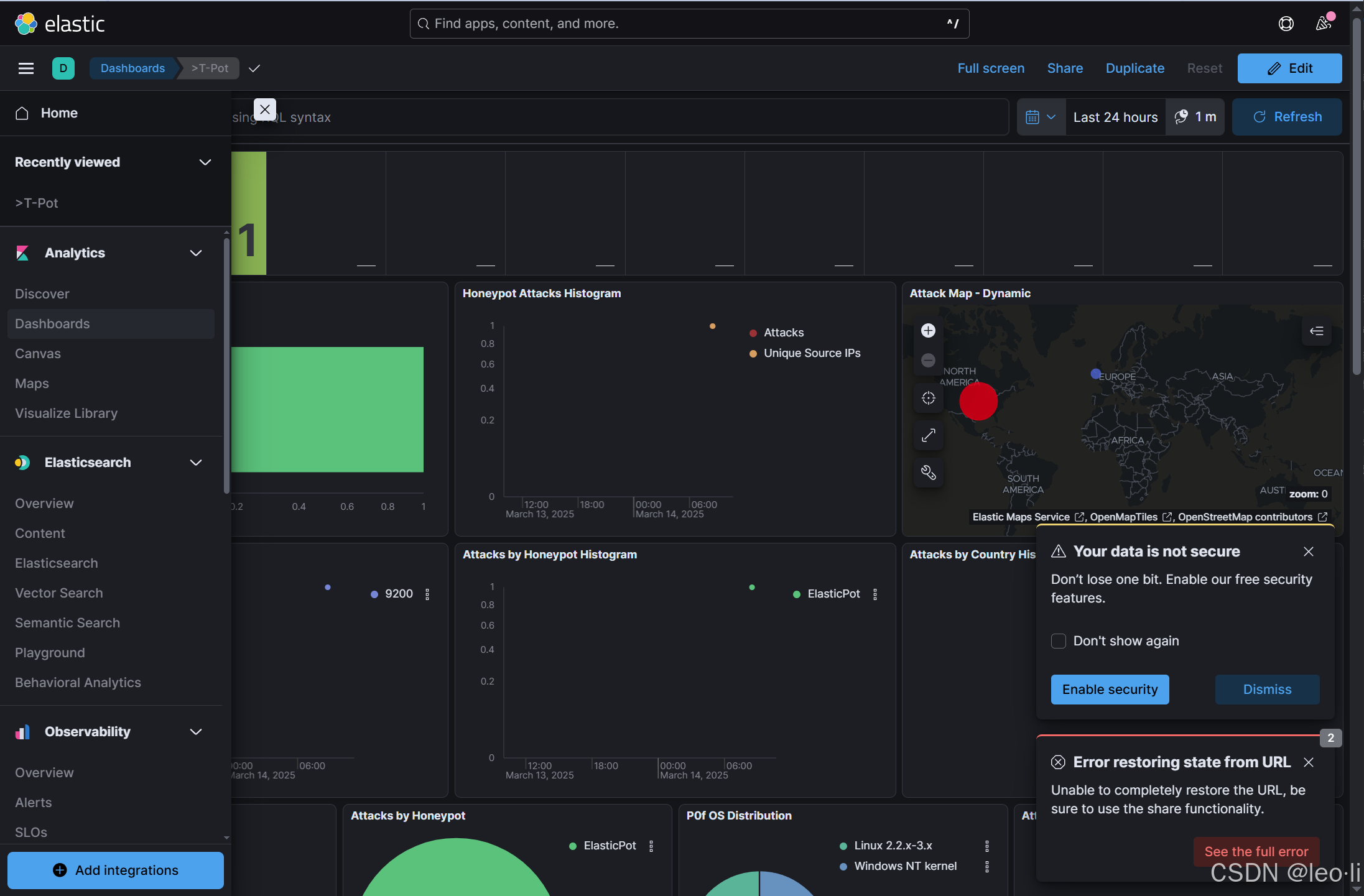Check the Don't show again checkbox

1058,641
